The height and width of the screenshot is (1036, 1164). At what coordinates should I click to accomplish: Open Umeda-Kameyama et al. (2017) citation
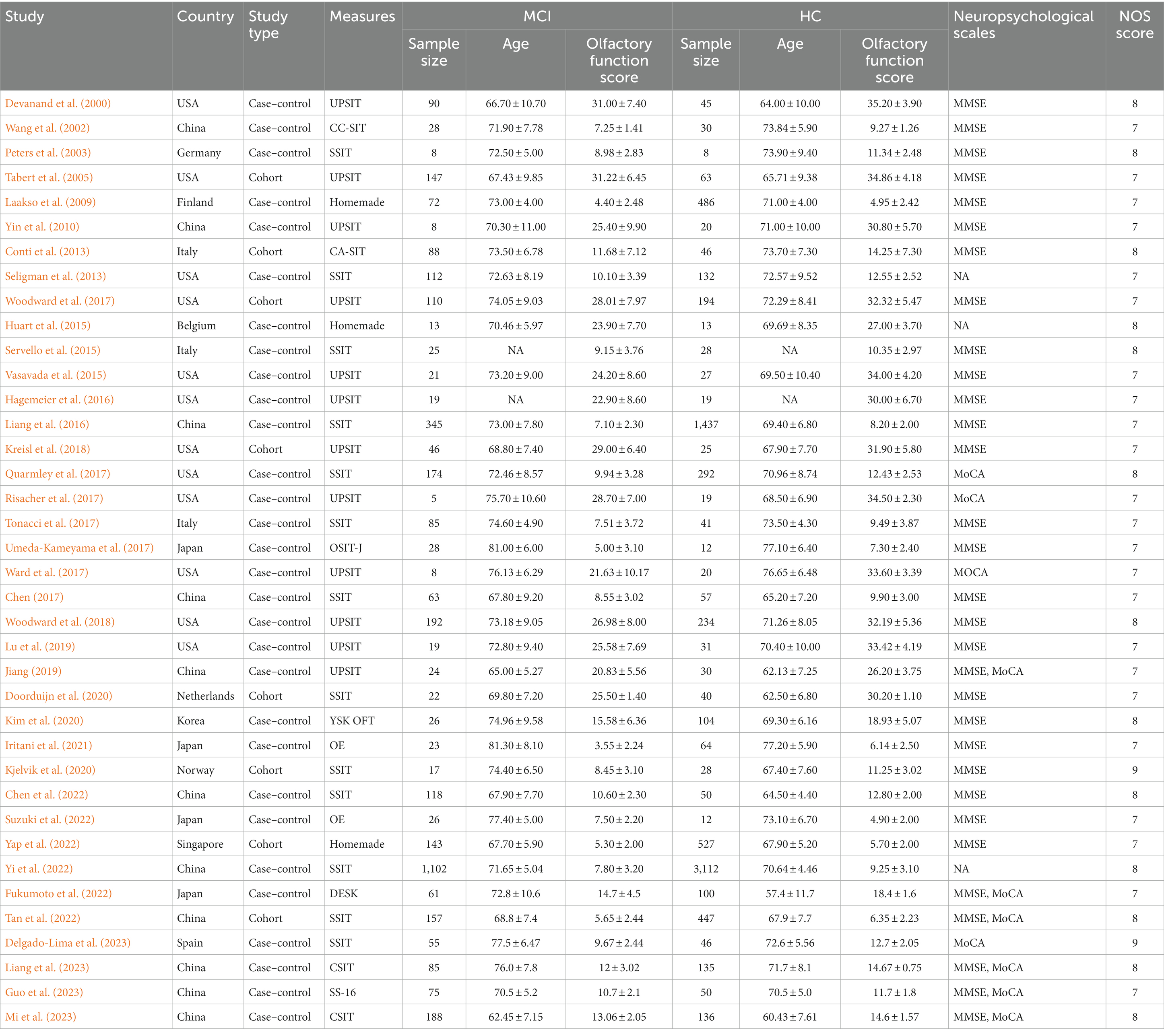pos(80,548)
